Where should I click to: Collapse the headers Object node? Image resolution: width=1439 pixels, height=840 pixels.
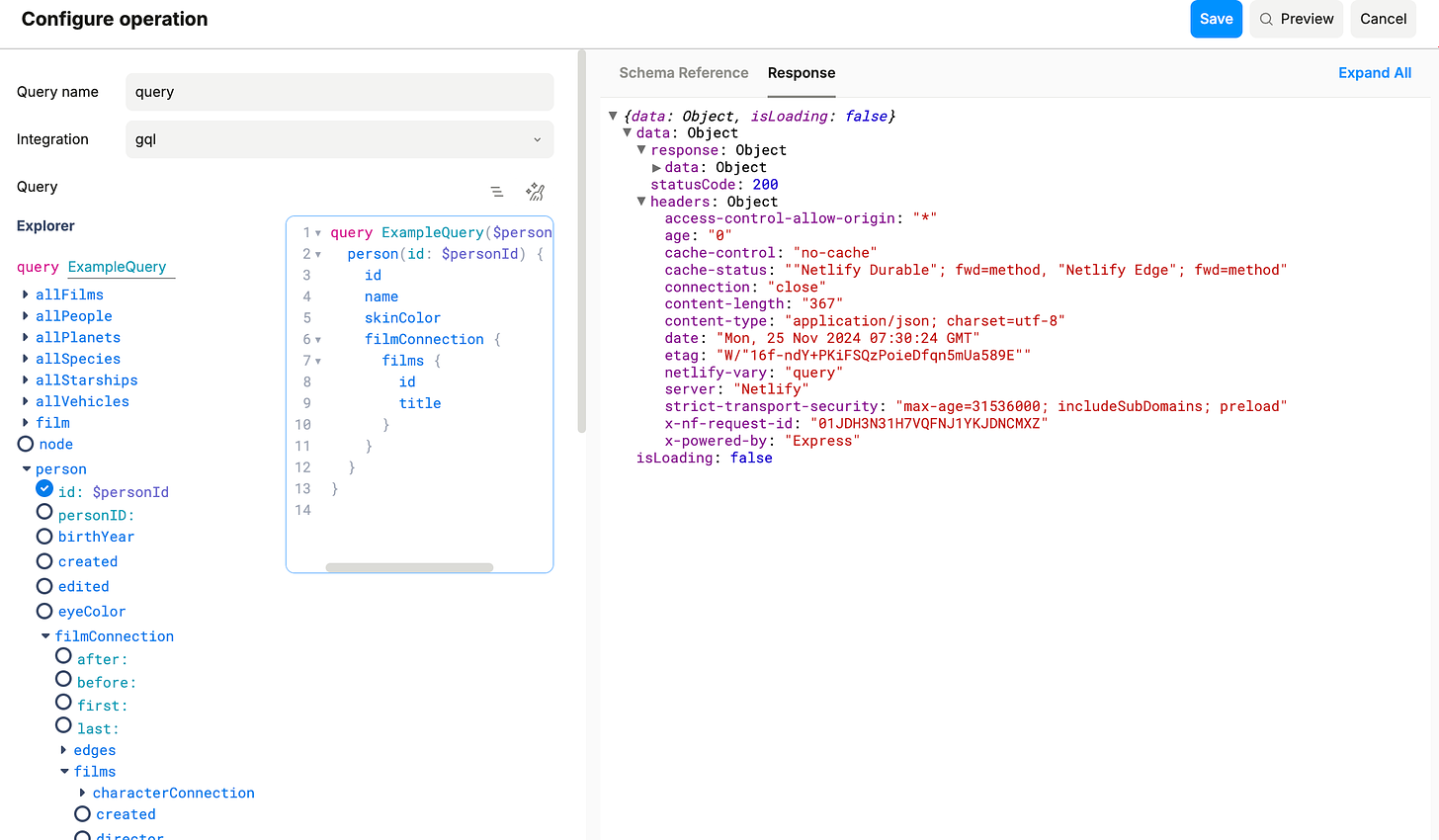[x=641, y=202]
